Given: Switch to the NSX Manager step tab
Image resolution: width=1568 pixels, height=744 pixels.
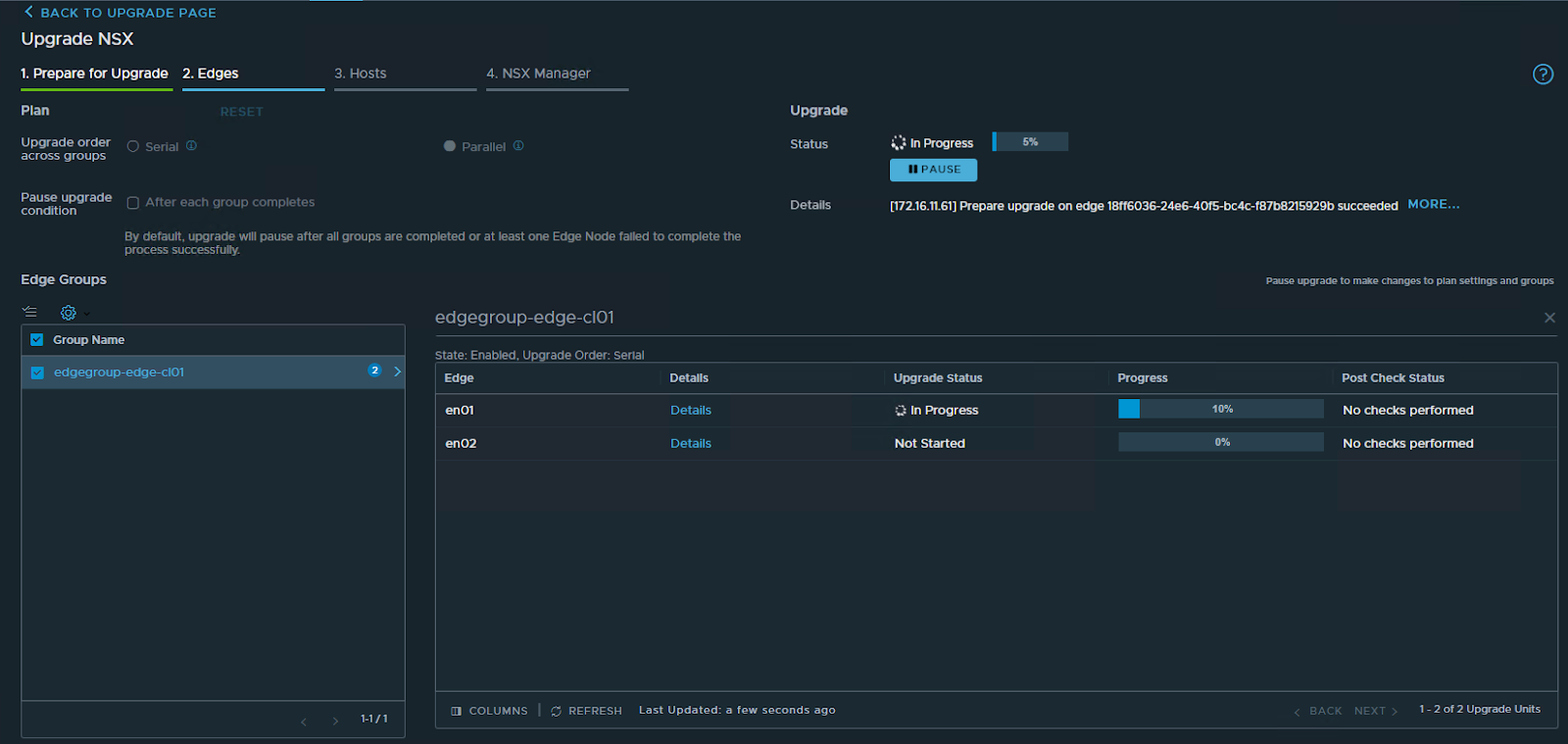Looking at the screenshot, I should click(539, 74).
